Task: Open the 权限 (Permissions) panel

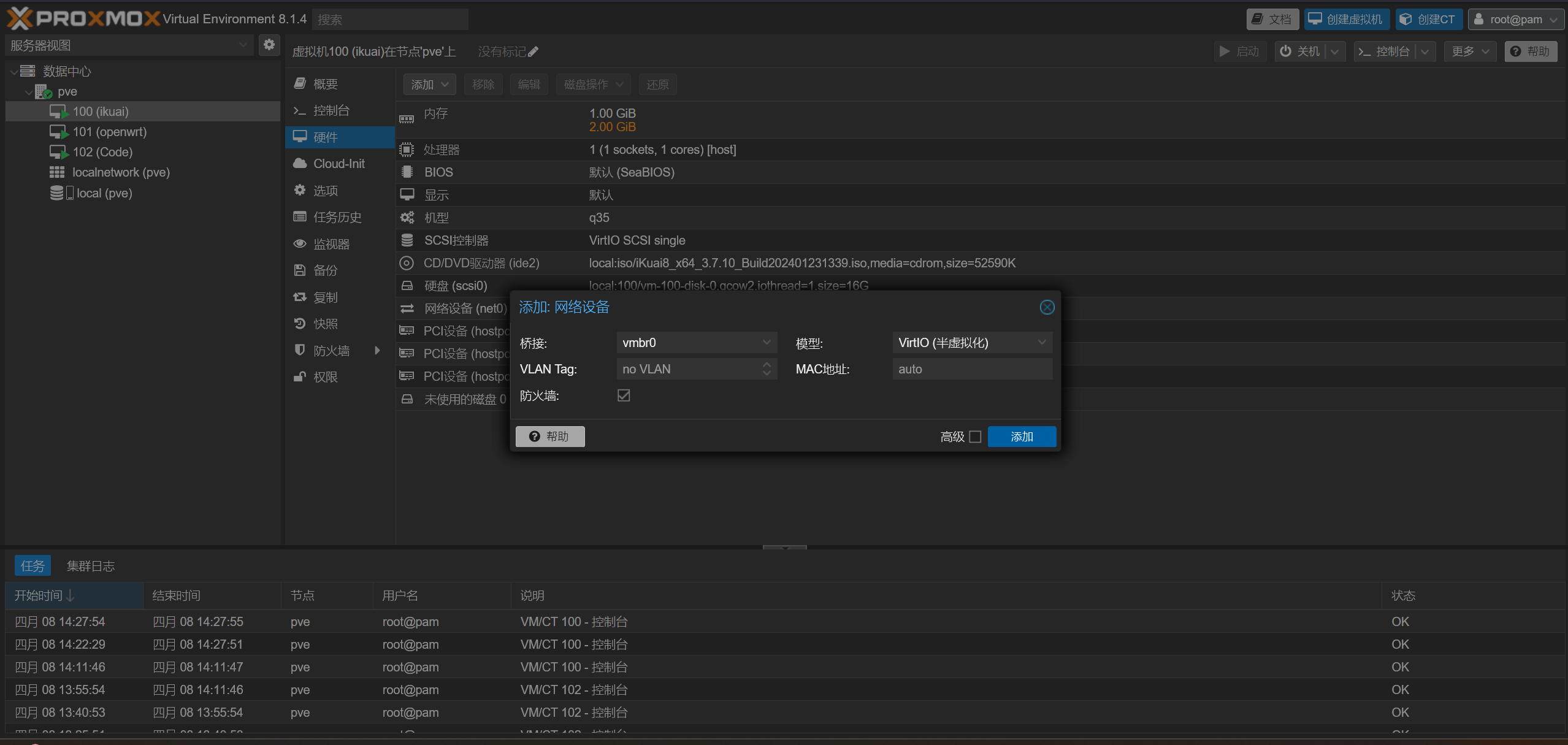Action: coord(324,376)
